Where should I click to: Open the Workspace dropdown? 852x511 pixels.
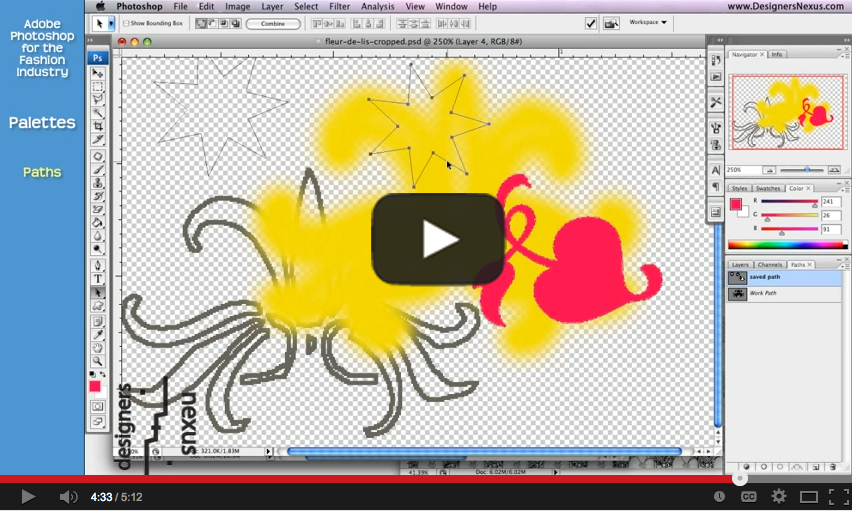(648, 22)
